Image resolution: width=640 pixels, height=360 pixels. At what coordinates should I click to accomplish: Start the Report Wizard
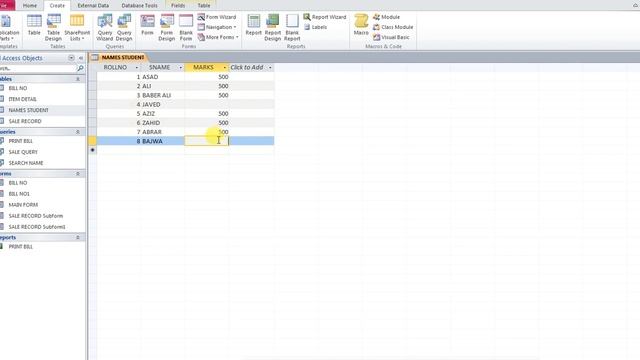[x=324, y=17]
